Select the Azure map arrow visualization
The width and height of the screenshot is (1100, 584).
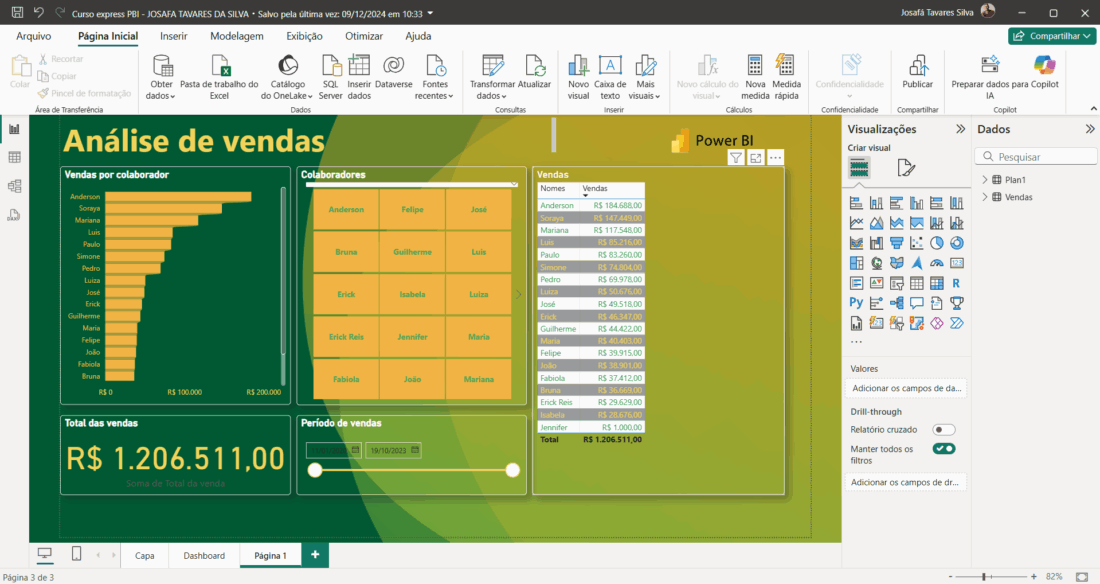coord(916,263)
